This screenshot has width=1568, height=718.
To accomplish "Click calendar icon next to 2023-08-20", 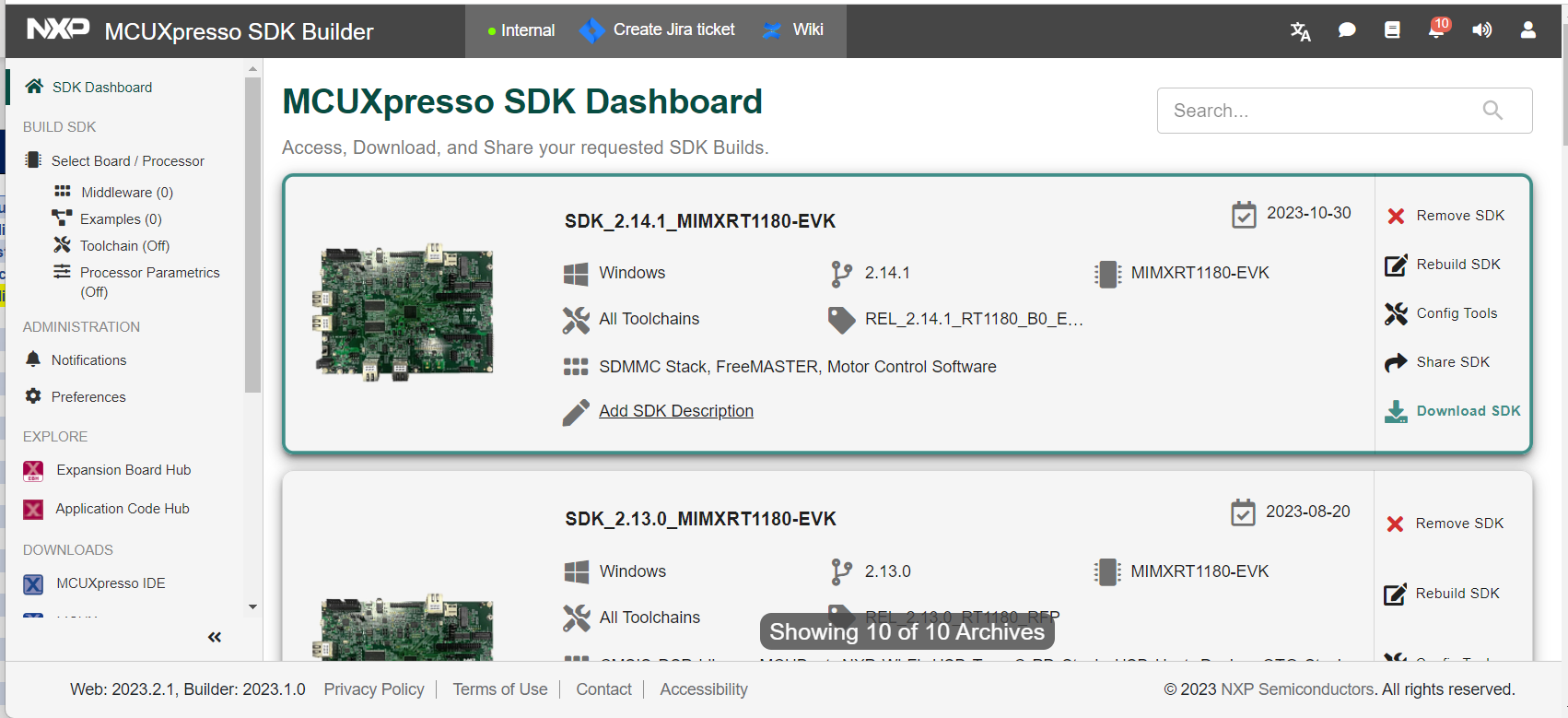I will click(x=1243, y=512).
